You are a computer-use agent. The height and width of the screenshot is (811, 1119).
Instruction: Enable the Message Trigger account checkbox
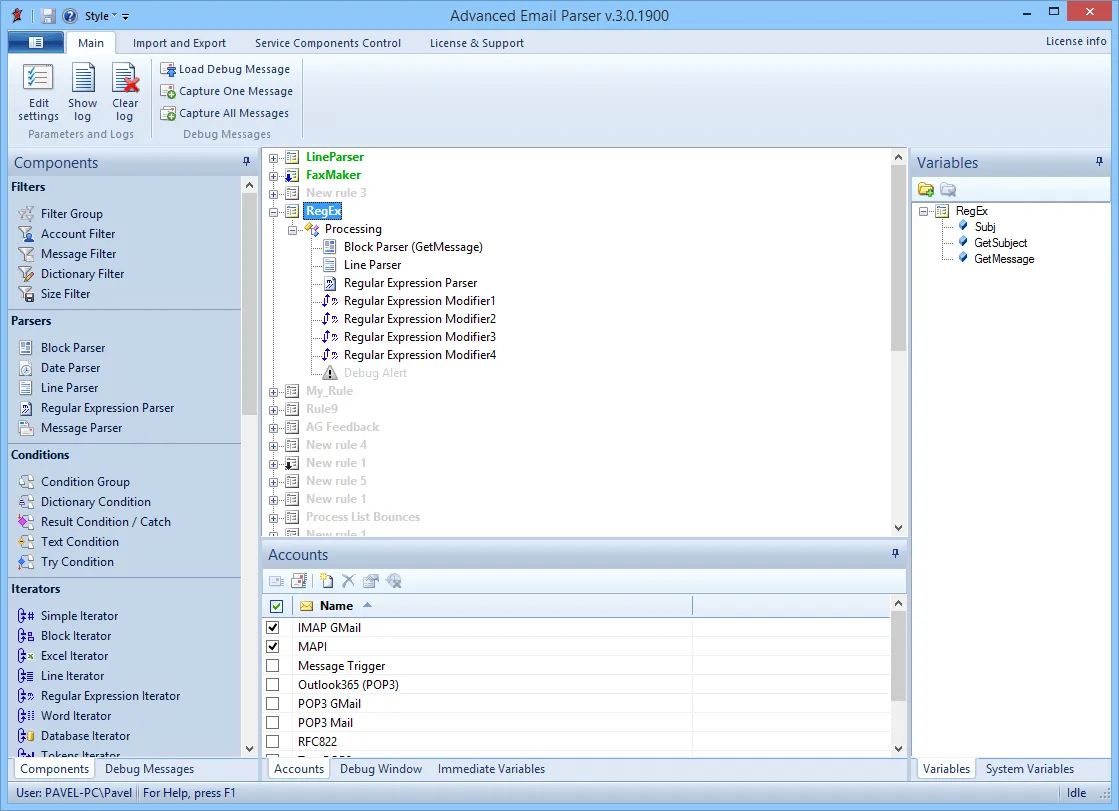(x=273, y=665)
